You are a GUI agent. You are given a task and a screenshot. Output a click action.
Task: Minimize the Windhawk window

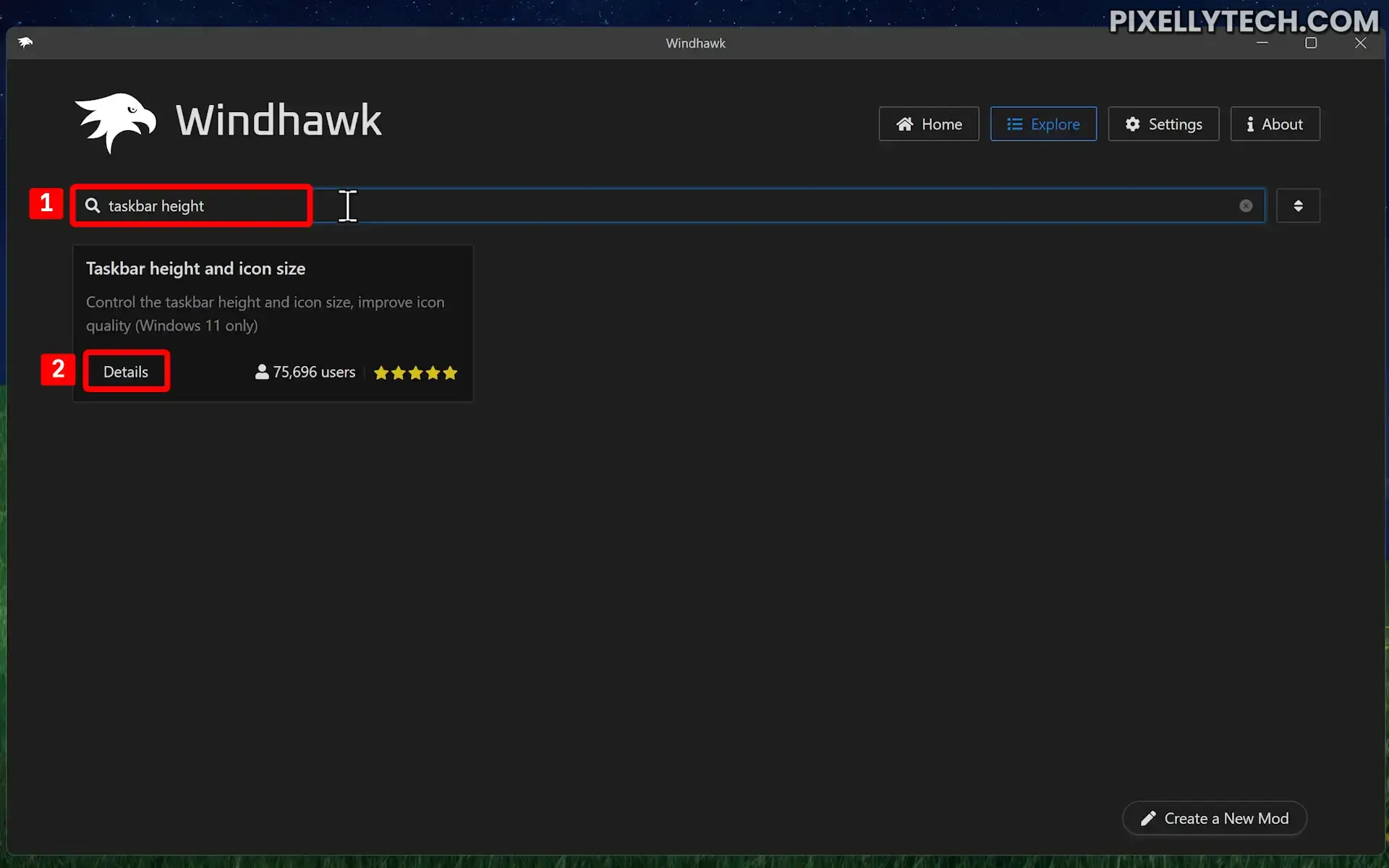click(1262, 43)
